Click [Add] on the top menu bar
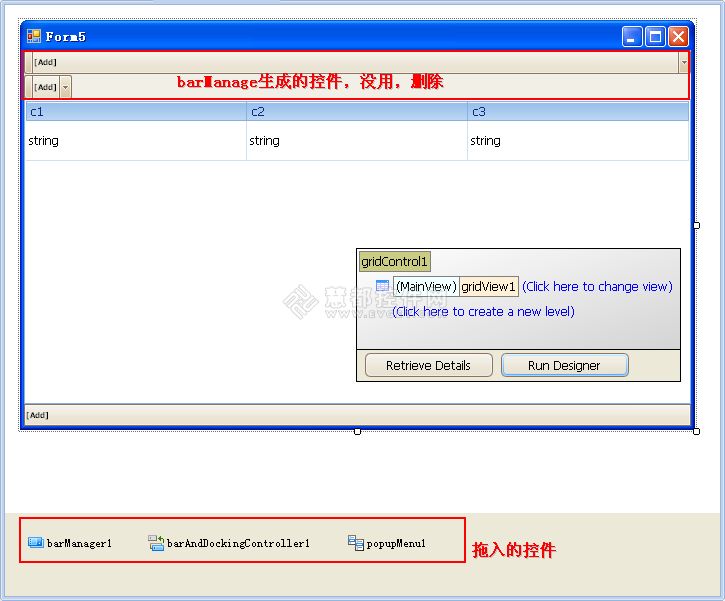The height and width of the screenshot is (601, 725). 45,62
